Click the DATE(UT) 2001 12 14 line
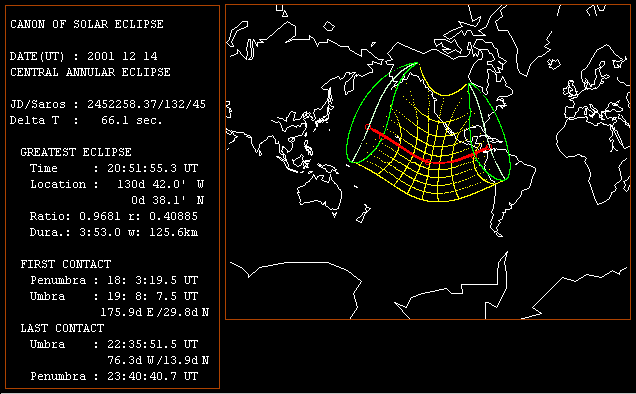The width and height of the screenshot is (636, 394). pyautogui.click(x=84, y=56)
